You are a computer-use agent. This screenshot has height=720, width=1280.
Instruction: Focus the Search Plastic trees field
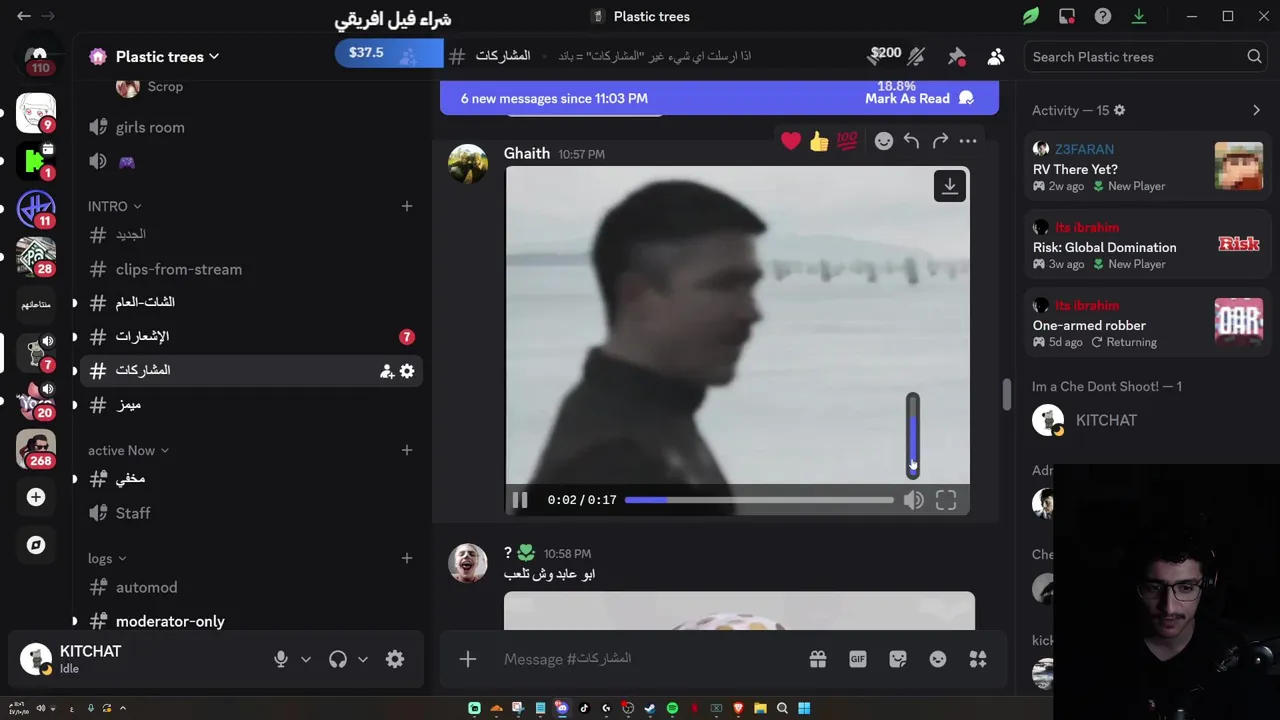[1147, 57]
